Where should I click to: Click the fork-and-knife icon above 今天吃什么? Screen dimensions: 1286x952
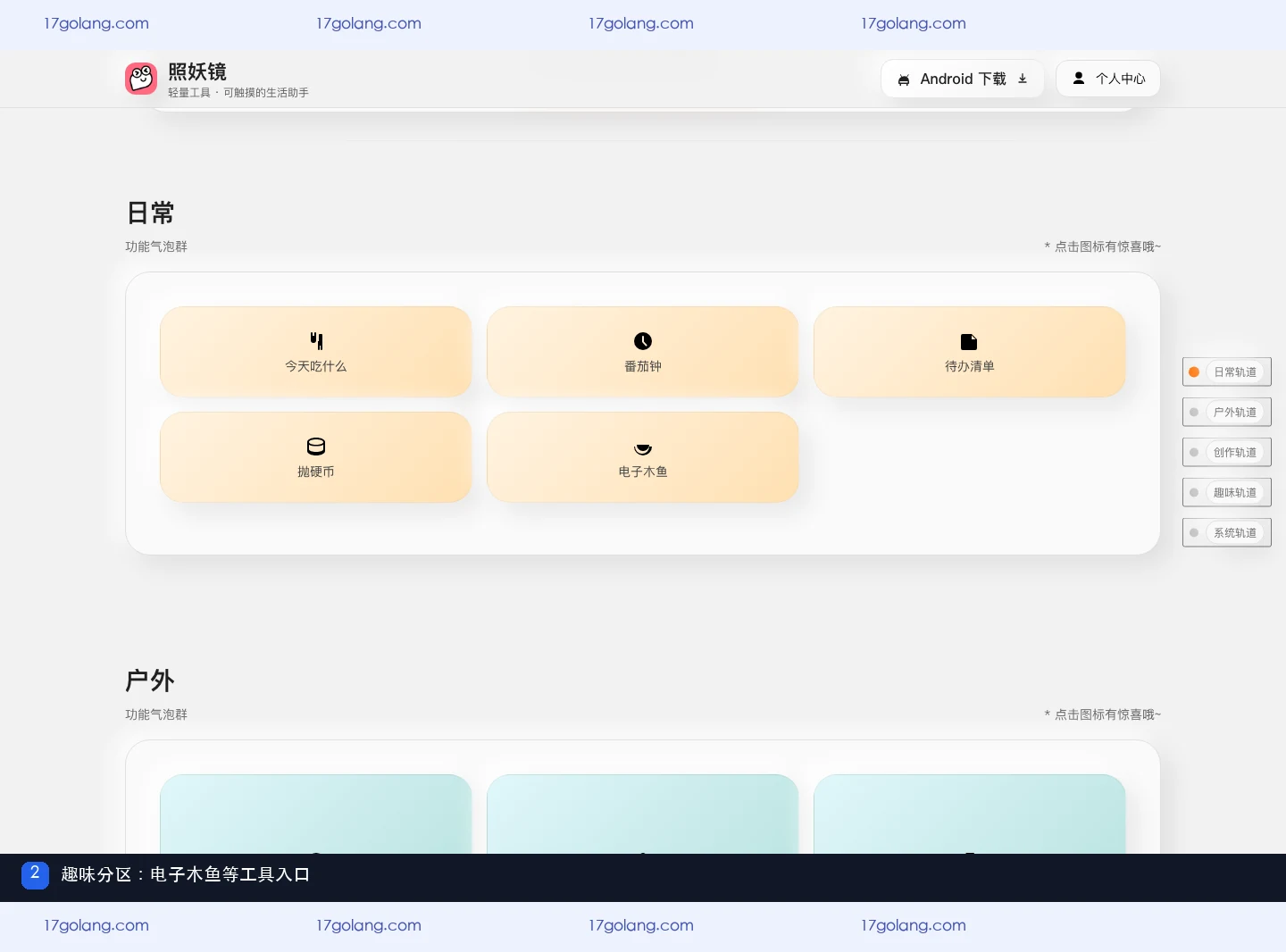316,340
